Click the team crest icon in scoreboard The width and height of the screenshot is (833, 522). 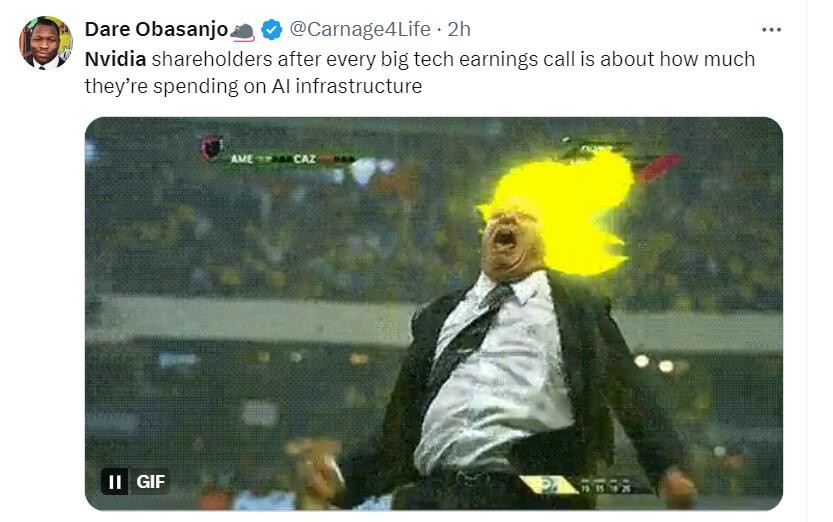[211, 148]
